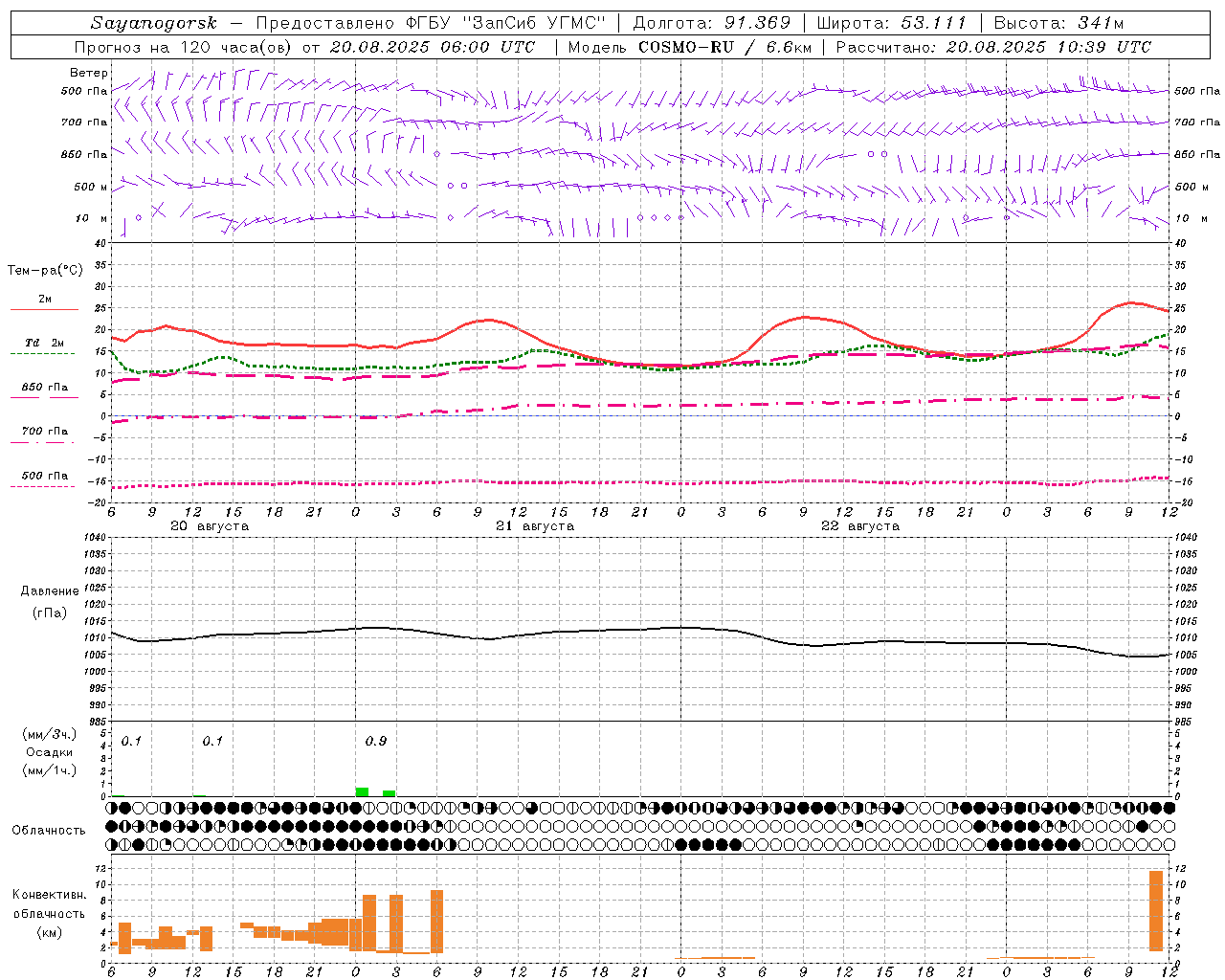The width and height of the screenshot is (1225, 980).
Task: Click the Облачность cloud cover label
Action: tap(49, 831)
